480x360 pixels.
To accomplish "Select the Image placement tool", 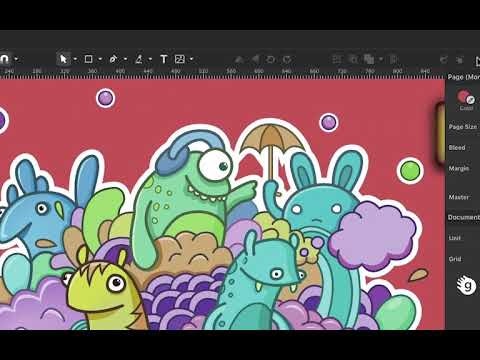I will 180,59.
